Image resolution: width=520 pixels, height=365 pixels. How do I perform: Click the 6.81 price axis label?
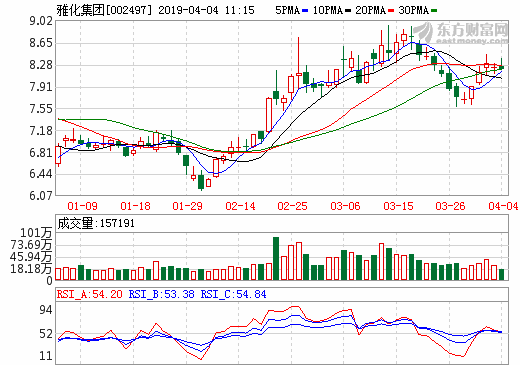tap(41, 153)
